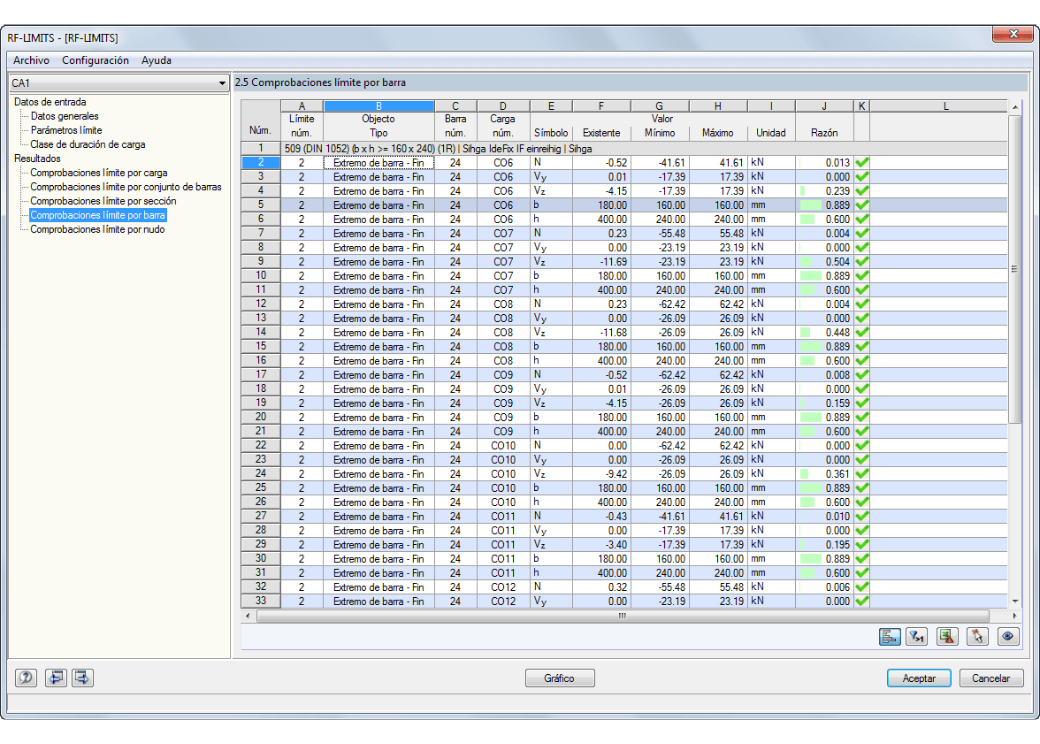Screen dimensions: 1040x744
Task: Click the Existente value -11.68 in row 14
Action: tap(612, 332)
